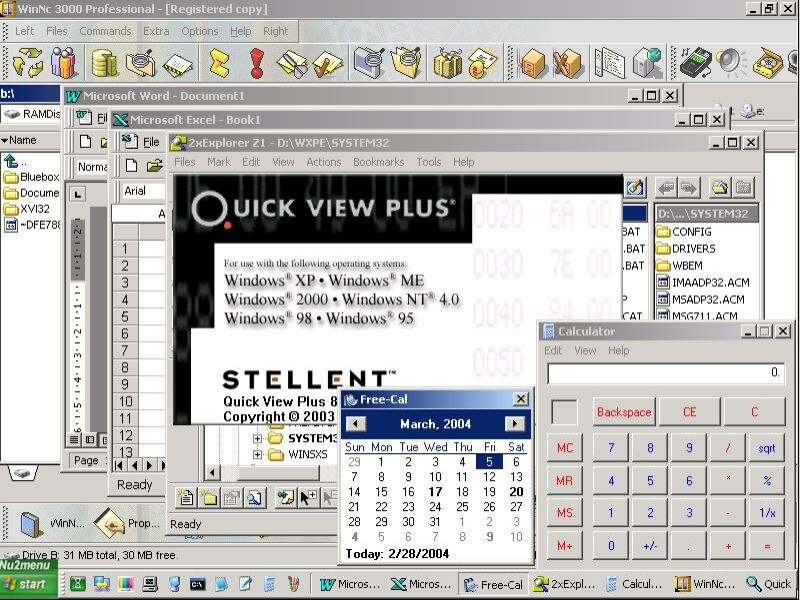Open the Extra menu in WinNc

tap(156, 31)
